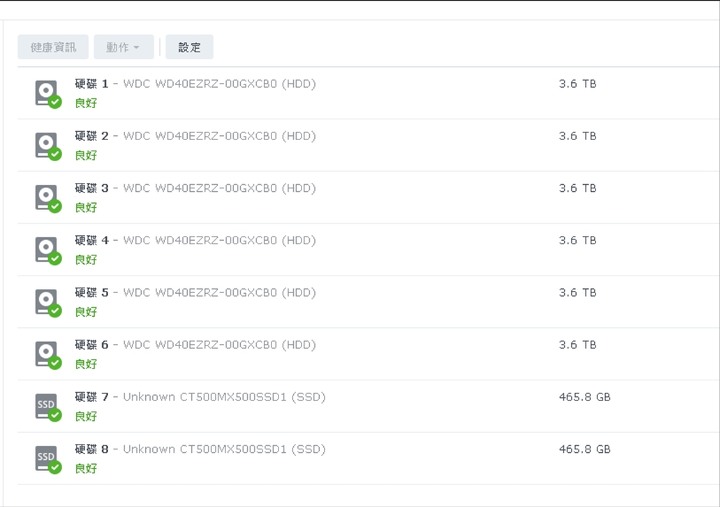Open the 設定 button
Image resolution: width=720 pixels, height=507 pixels.
tap(189, 47)
